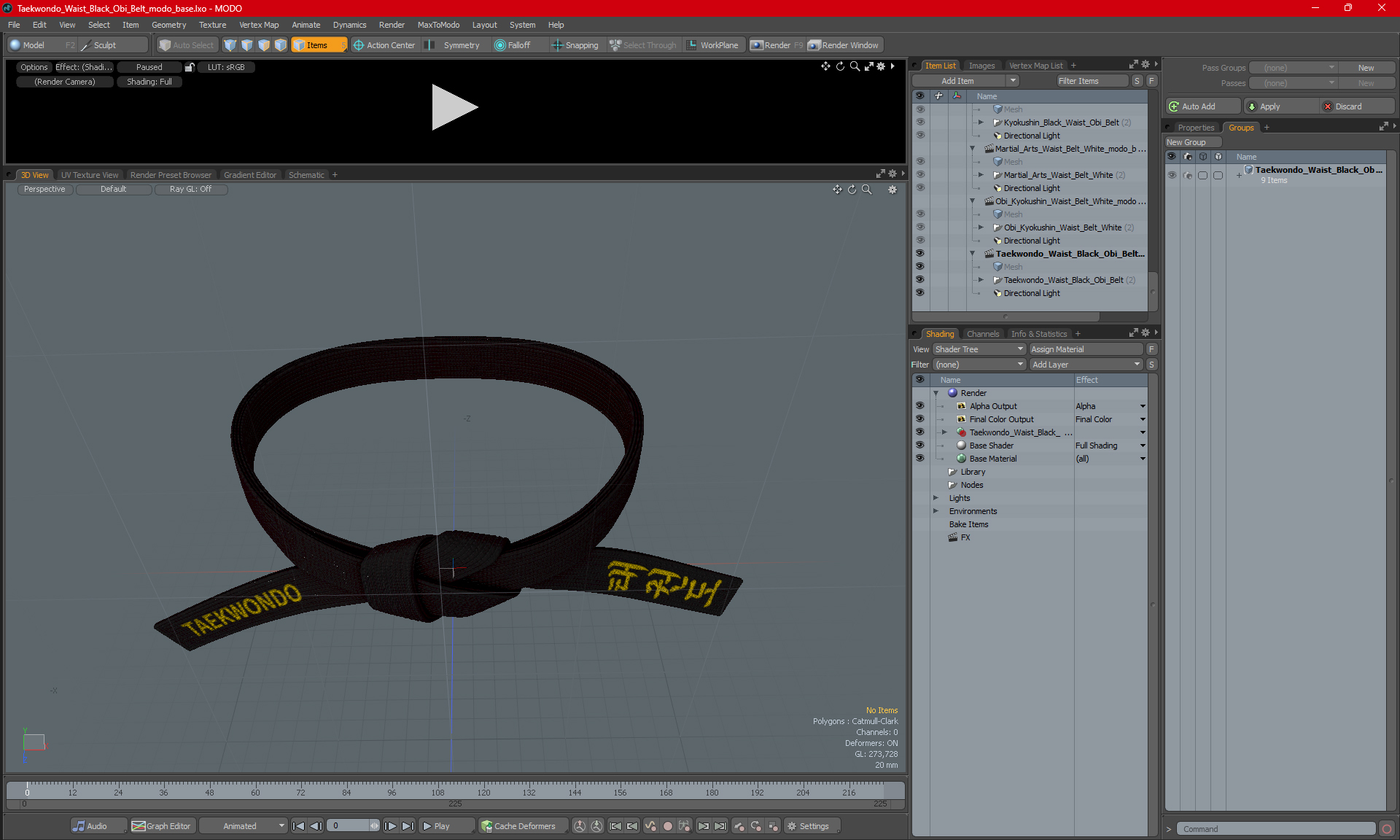Open the MaxToModo menu
The width and height of the screenshot is (1400, 840).
438,25
